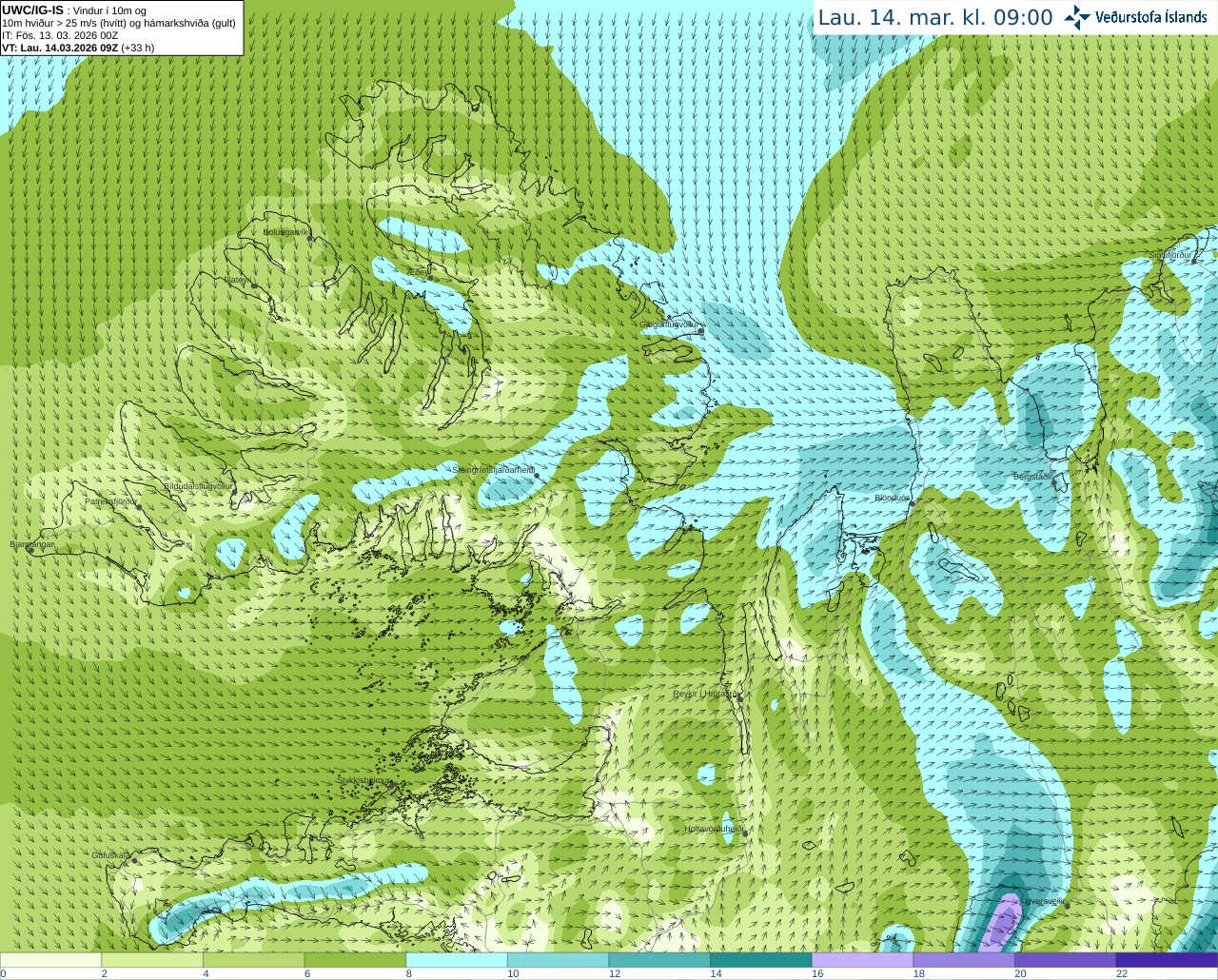1218x980 pixels.
Task: Select the 16–18 m/s lavender legend swatch
Action: pos(862,960)
